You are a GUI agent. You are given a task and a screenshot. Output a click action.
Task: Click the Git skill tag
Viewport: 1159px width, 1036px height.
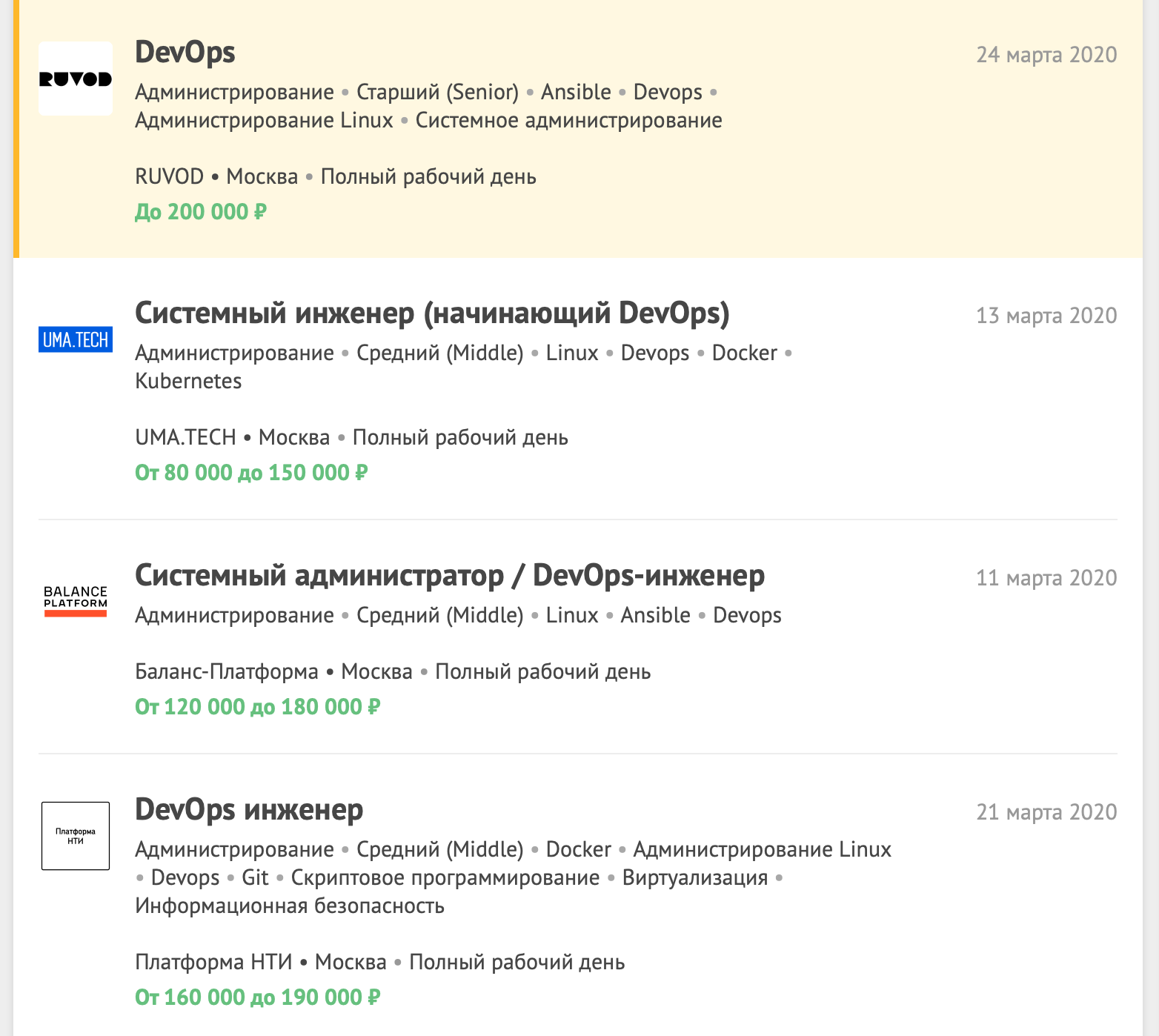pos(255,877)
